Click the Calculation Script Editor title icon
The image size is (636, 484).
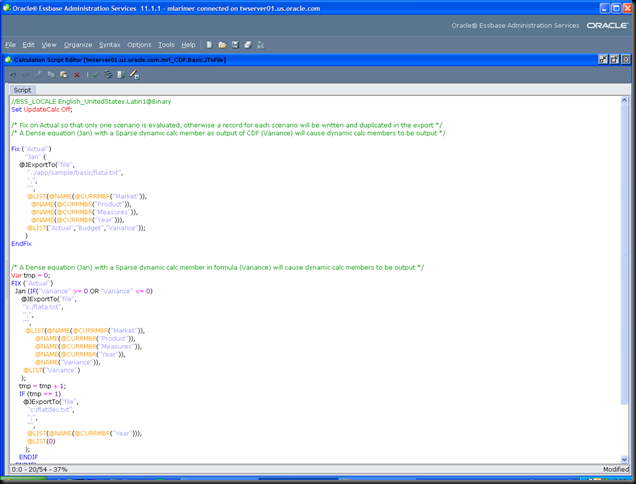tap(8, 60)
